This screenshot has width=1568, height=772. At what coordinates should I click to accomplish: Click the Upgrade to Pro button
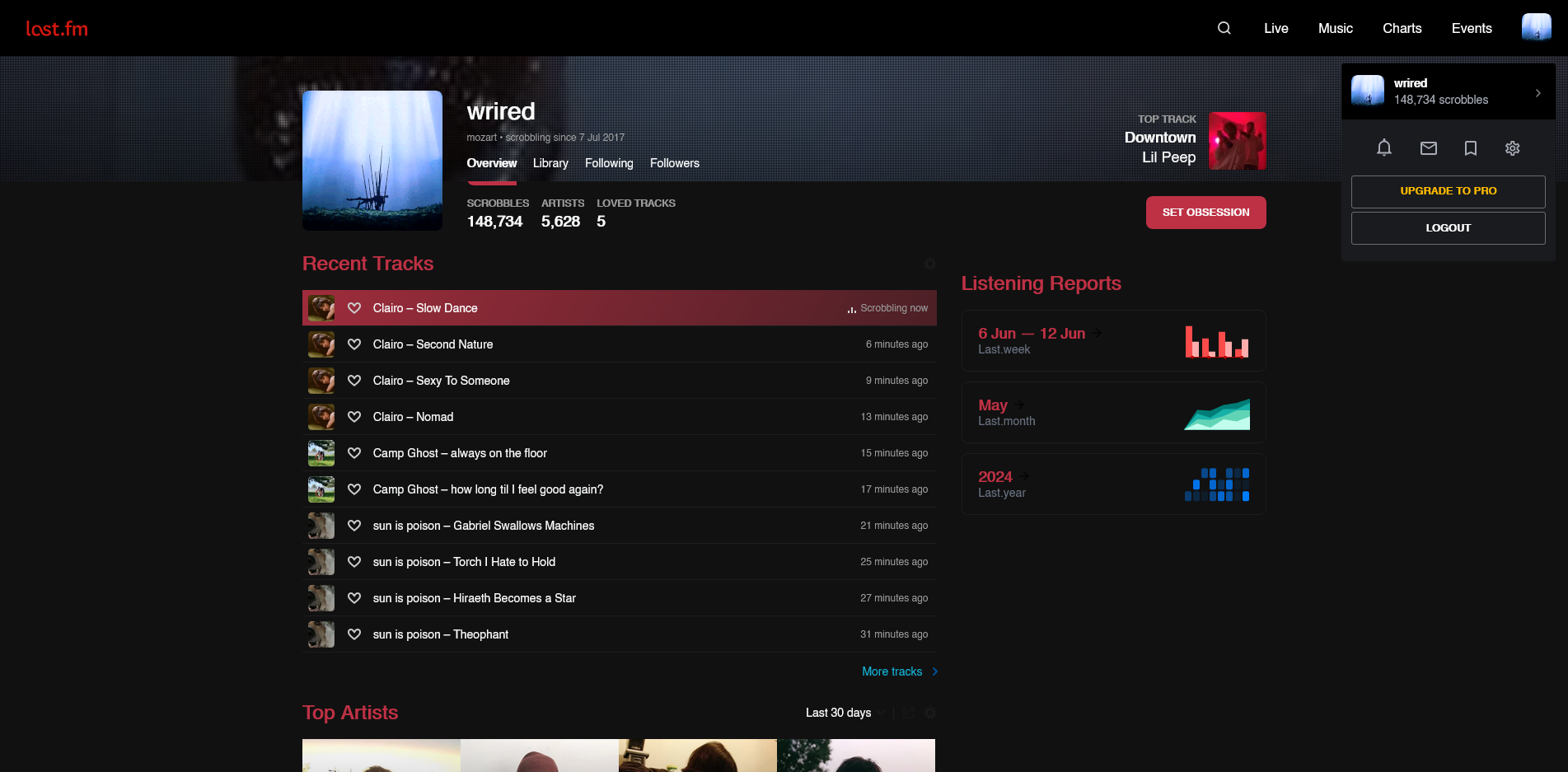pos(1449,191)
